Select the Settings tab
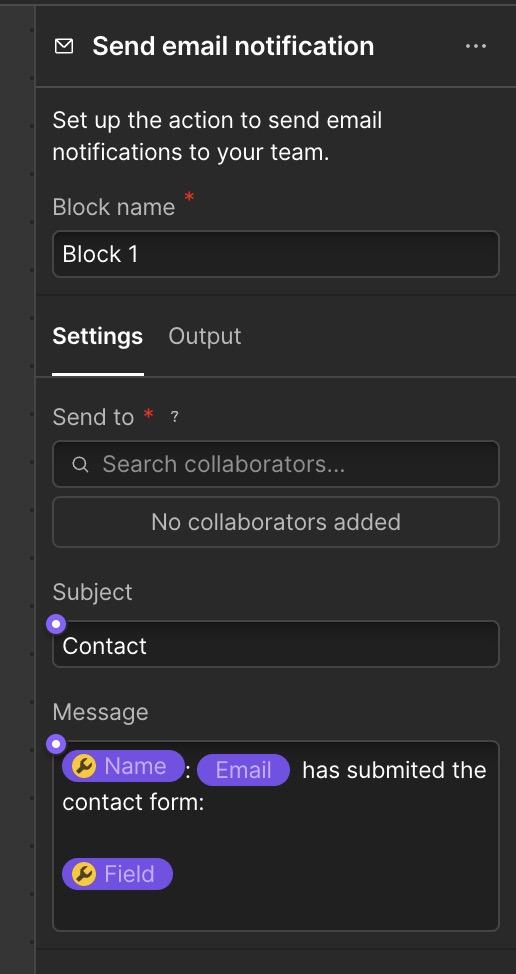The width and height of the screenshot is (516, 974). (97, 336)
